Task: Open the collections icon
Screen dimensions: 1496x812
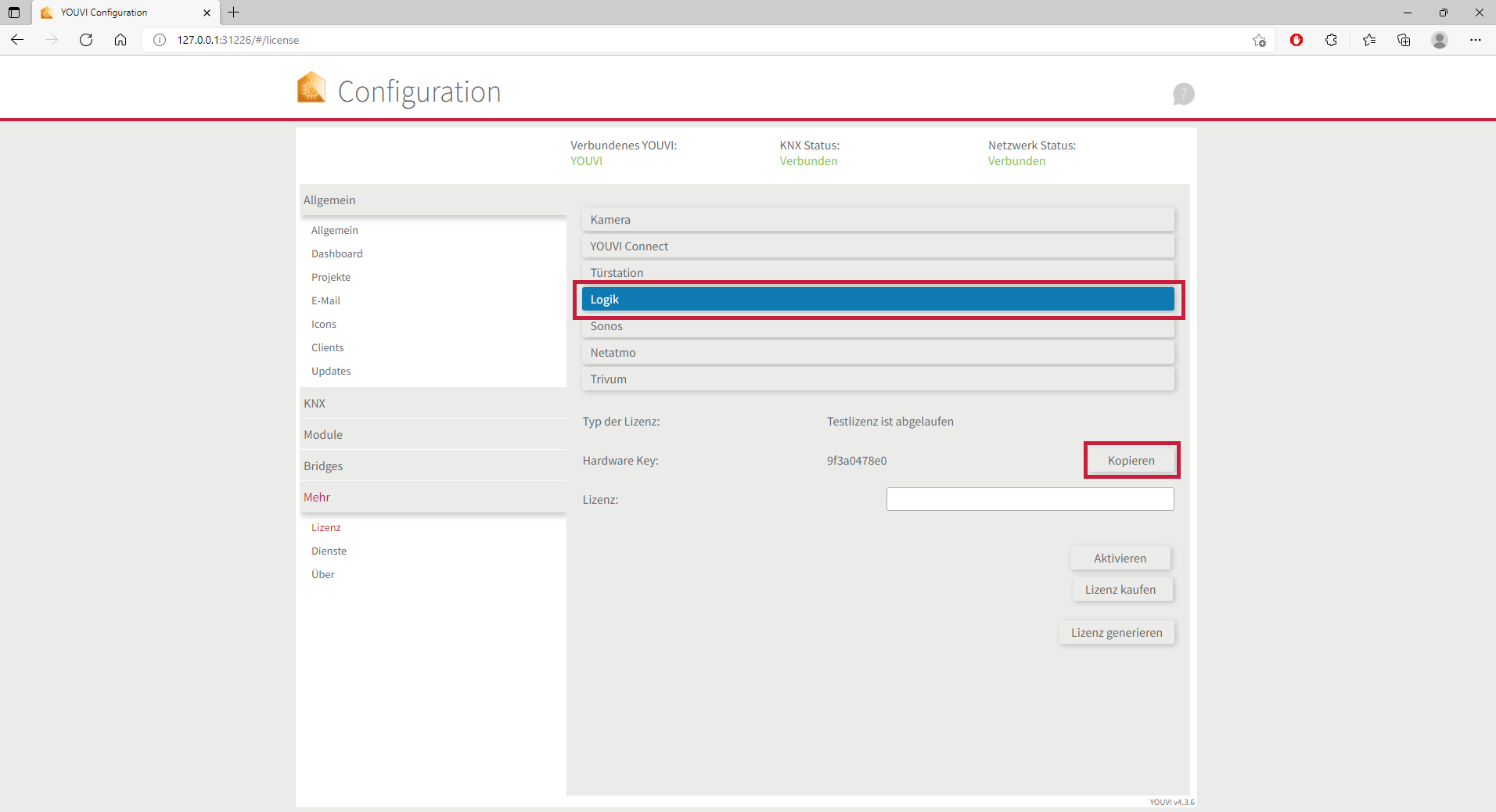Action: 1404,40
